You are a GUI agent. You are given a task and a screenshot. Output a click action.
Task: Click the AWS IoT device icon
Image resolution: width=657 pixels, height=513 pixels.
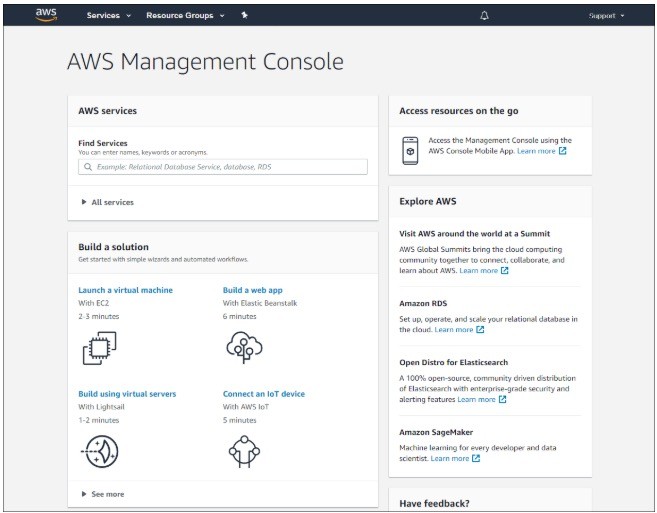click(244, 451)
